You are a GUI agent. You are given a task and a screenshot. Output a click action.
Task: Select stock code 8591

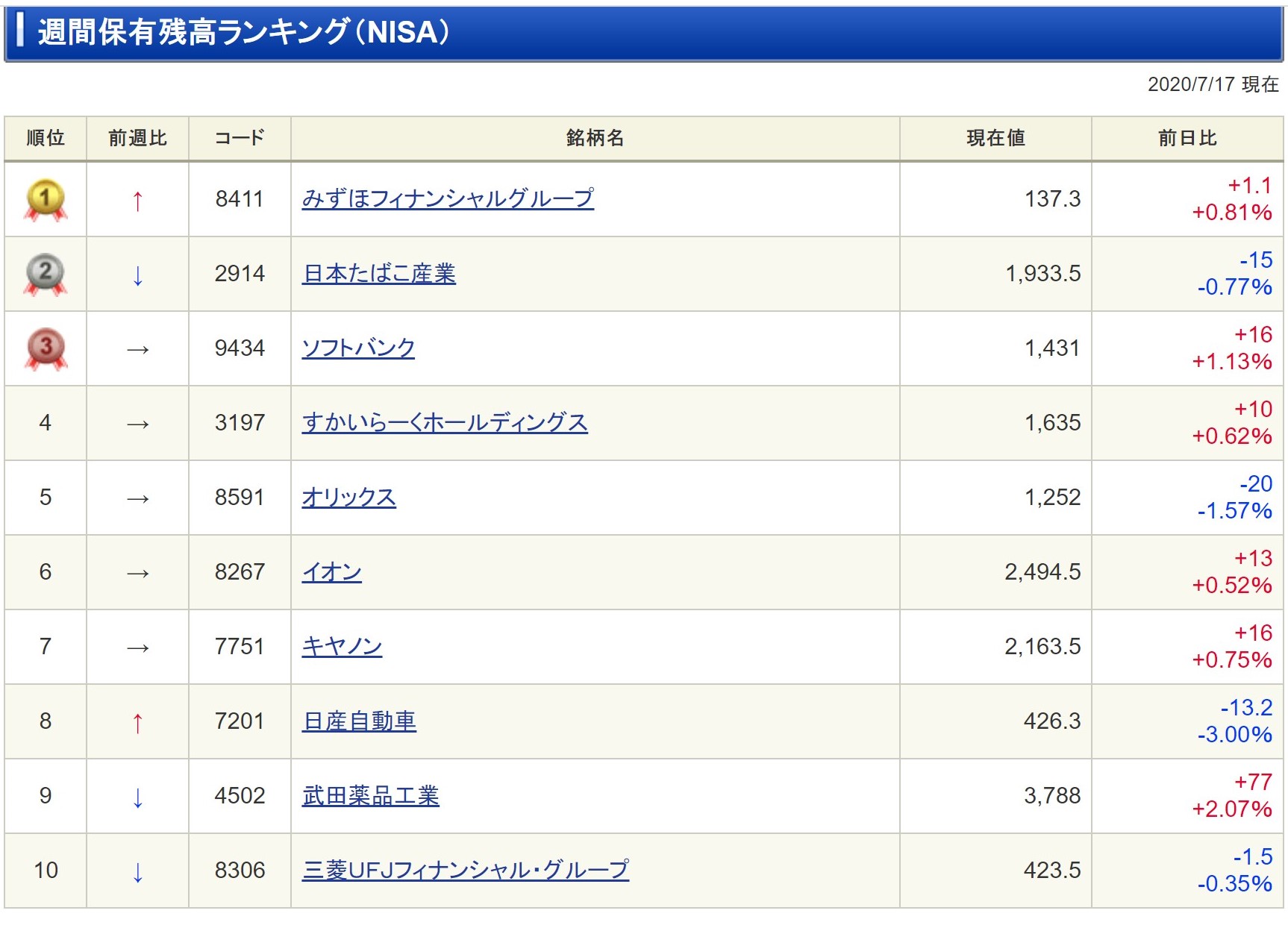point(240,498)
